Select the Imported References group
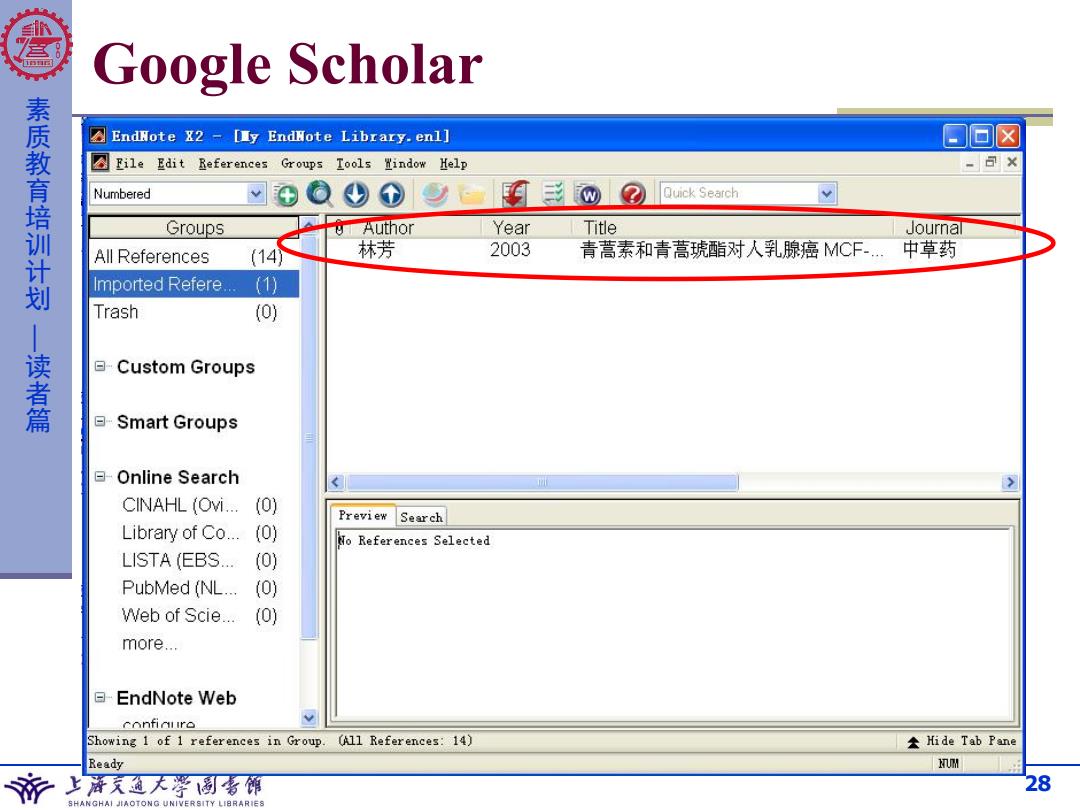Image resolution: width=1080 pixels, height=810 pixels. click(194, 284)
